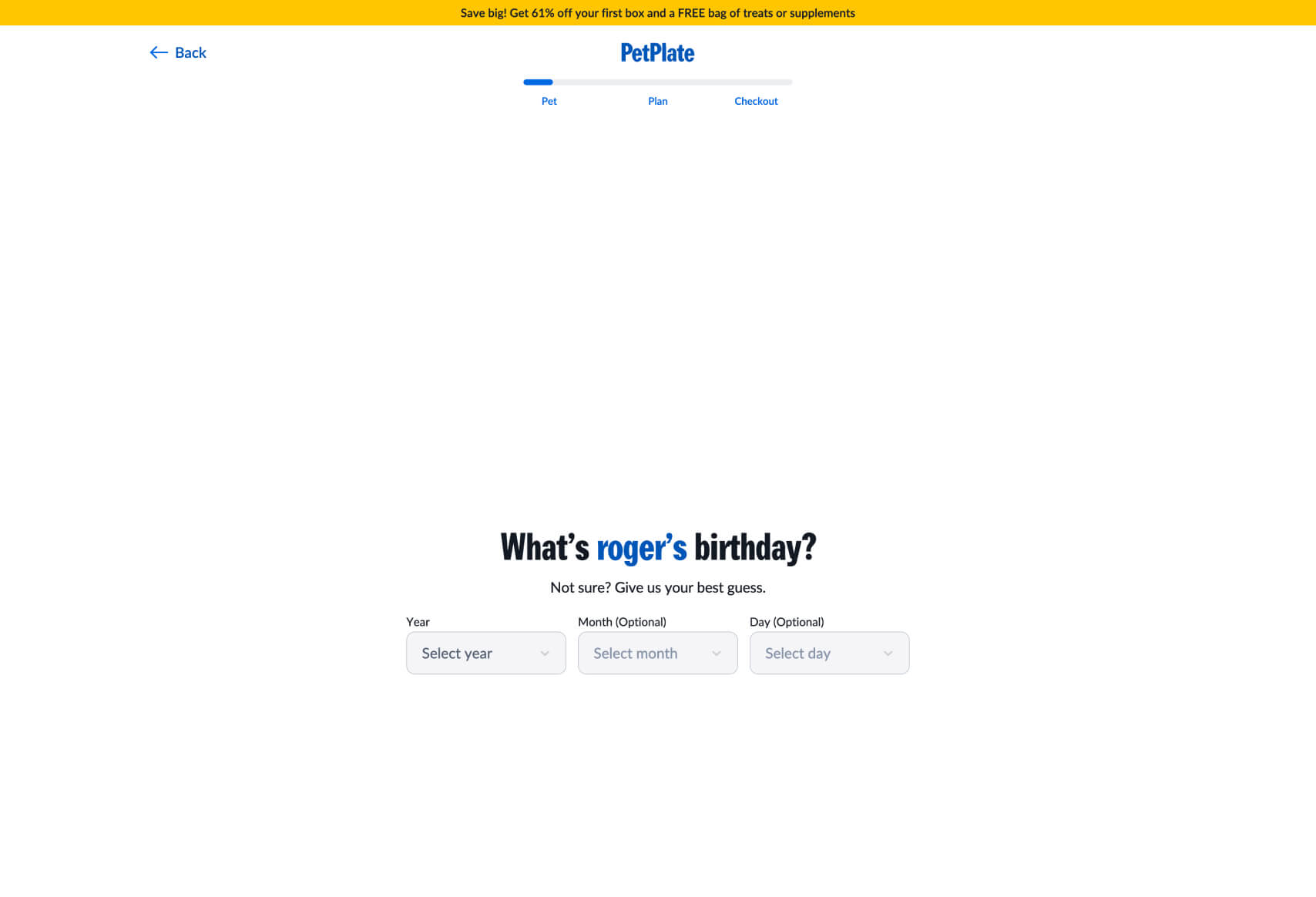Go to the Pet step label
This screenshot has width=1316, height=897.
point(549,101)
